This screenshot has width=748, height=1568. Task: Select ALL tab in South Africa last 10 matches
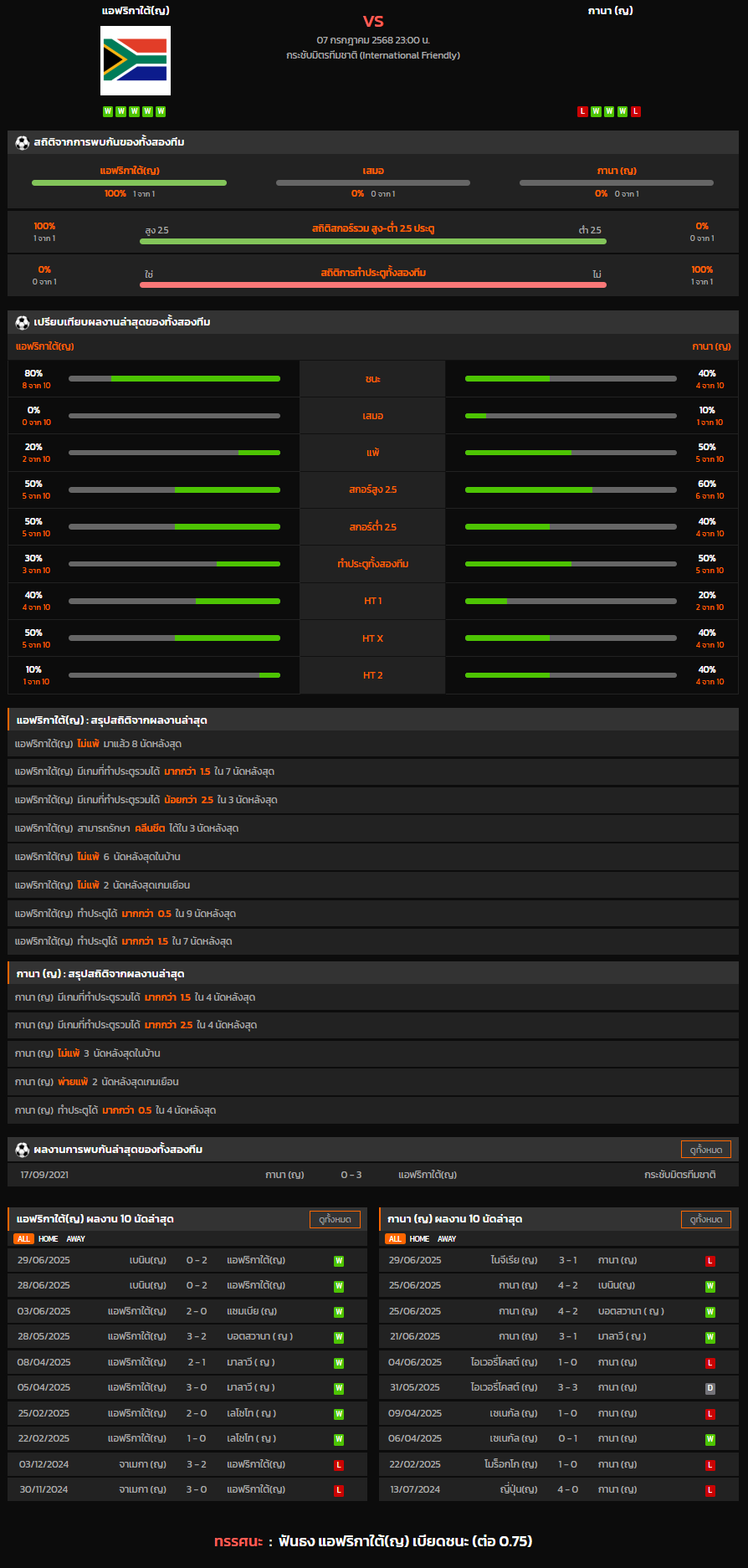(23, 1239)
